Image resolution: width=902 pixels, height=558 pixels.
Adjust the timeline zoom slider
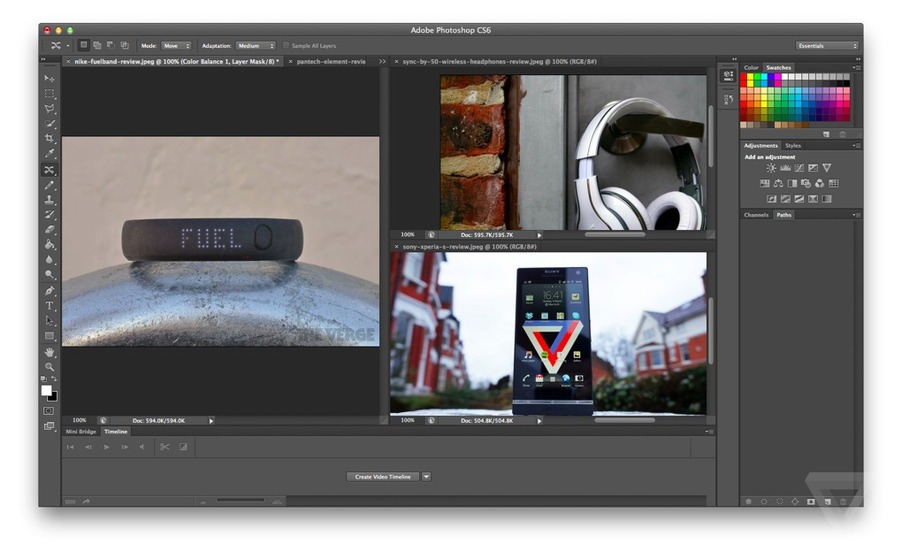[240, 501]
